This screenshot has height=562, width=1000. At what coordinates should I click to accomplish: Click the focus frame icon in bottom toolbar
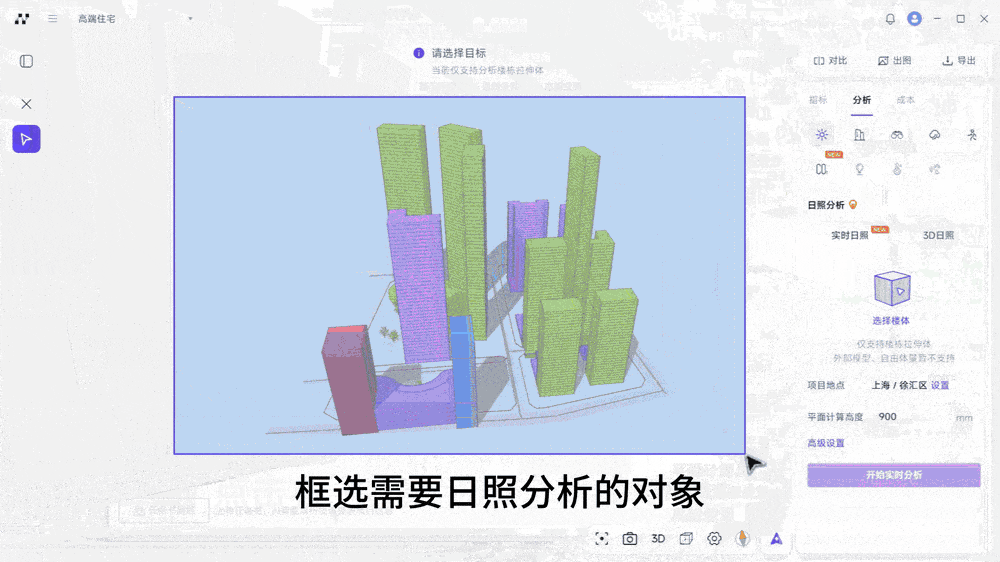point(601,538)
